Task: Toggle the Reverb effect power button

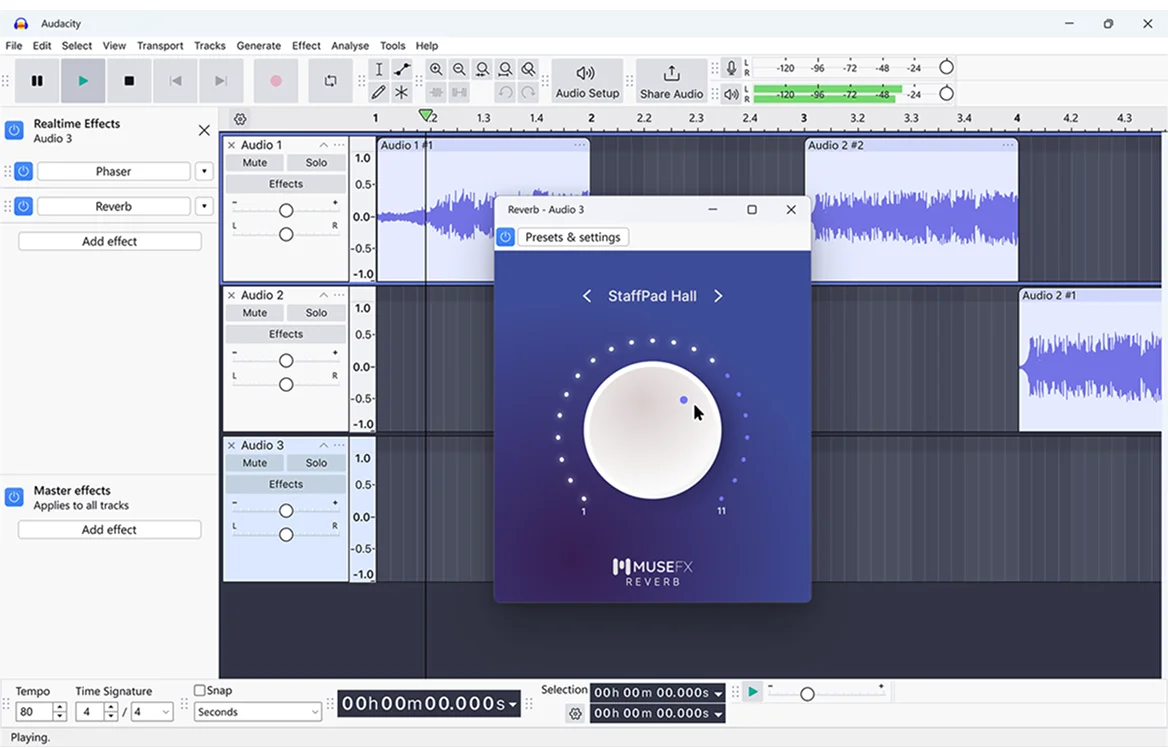Action: click(22, 206)
